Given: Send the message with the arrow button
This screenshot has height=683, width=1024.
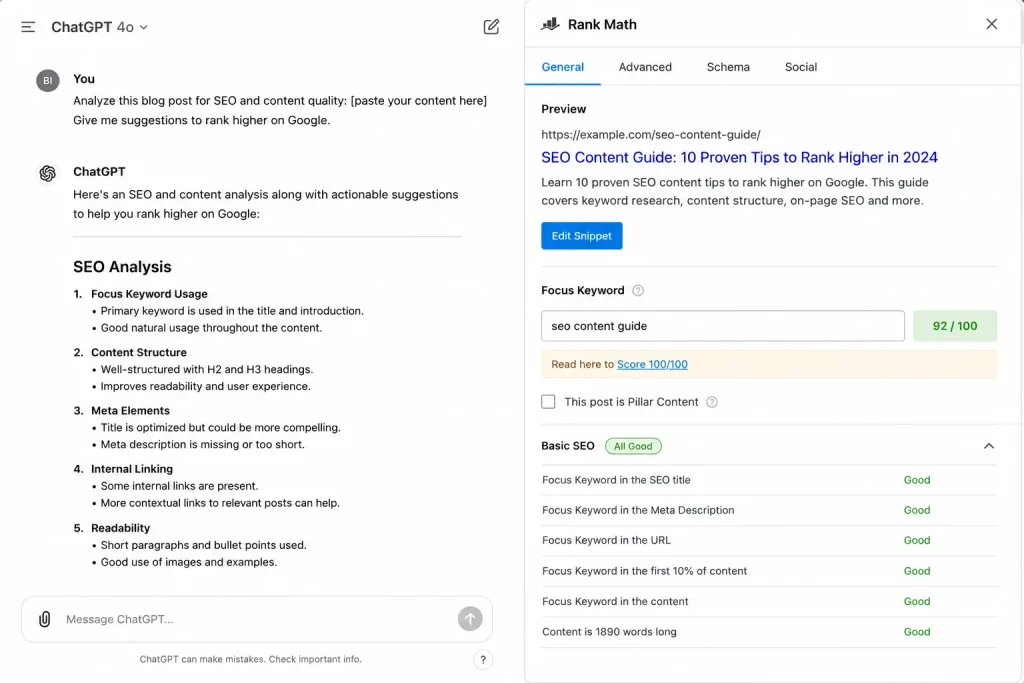Looking at the screenshot, I should tap(470, 618).
